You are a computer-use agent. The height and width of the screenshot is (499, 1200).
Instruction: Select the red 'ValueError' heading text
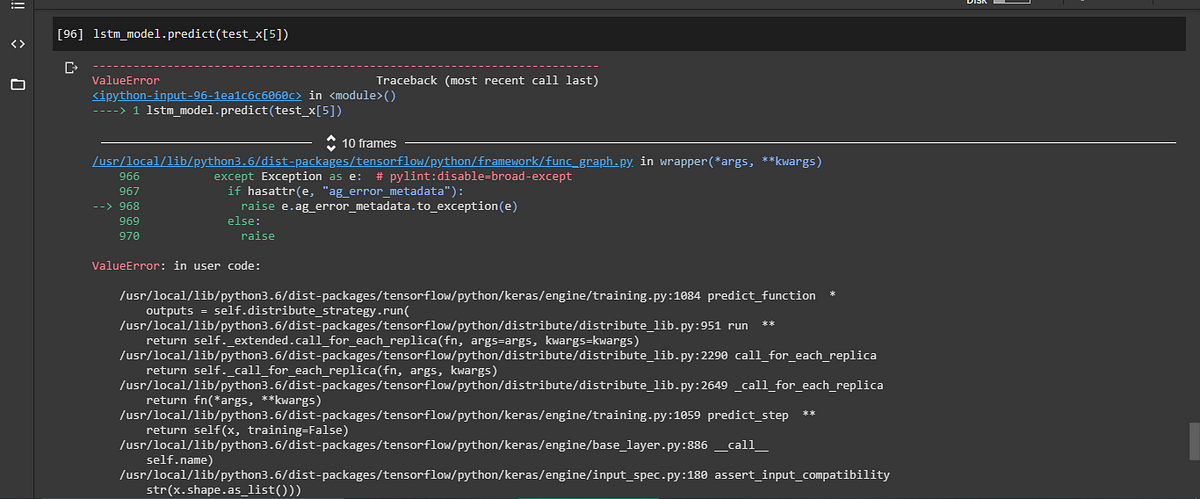[125, 79]
